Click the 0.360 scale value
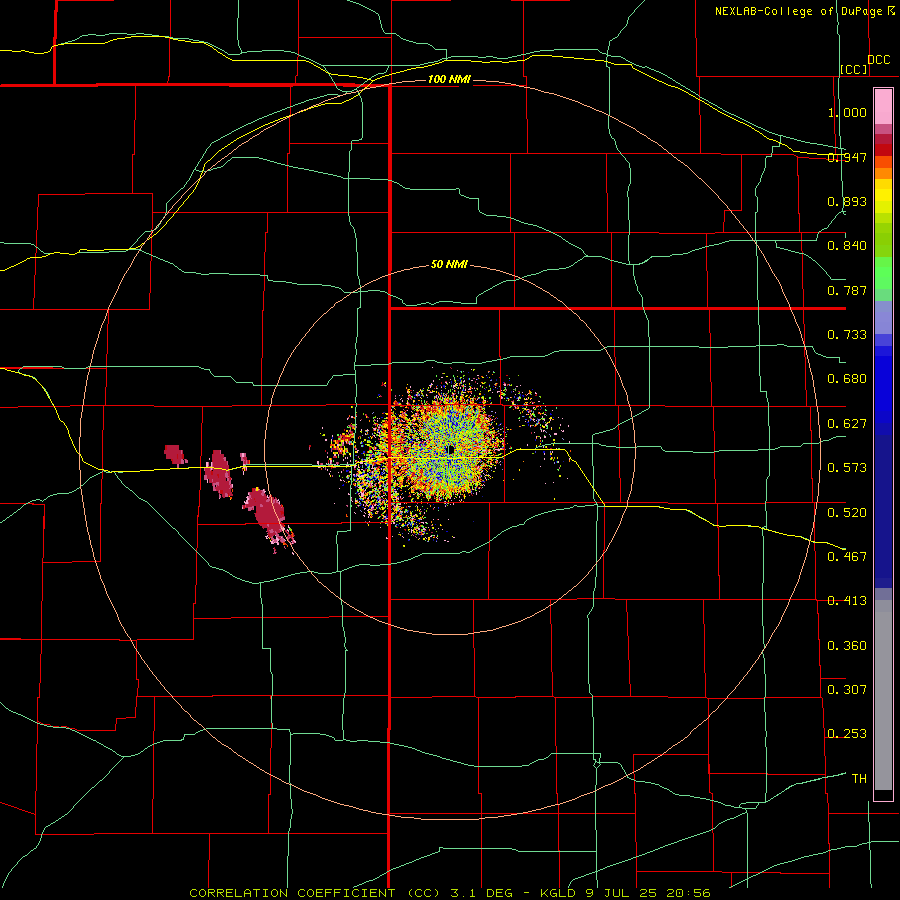Image resolution: width=900 pixels, height=900 pixels. (x=847, y=646)
